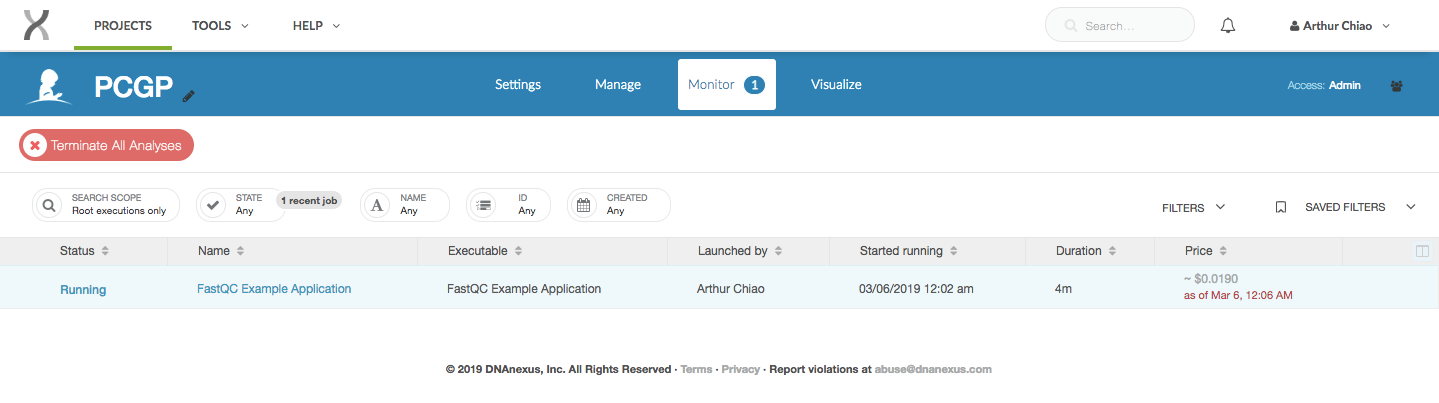Screen dimensions: 1439x403
Task: Click the PCGP project title
Action: coord(134,87)
